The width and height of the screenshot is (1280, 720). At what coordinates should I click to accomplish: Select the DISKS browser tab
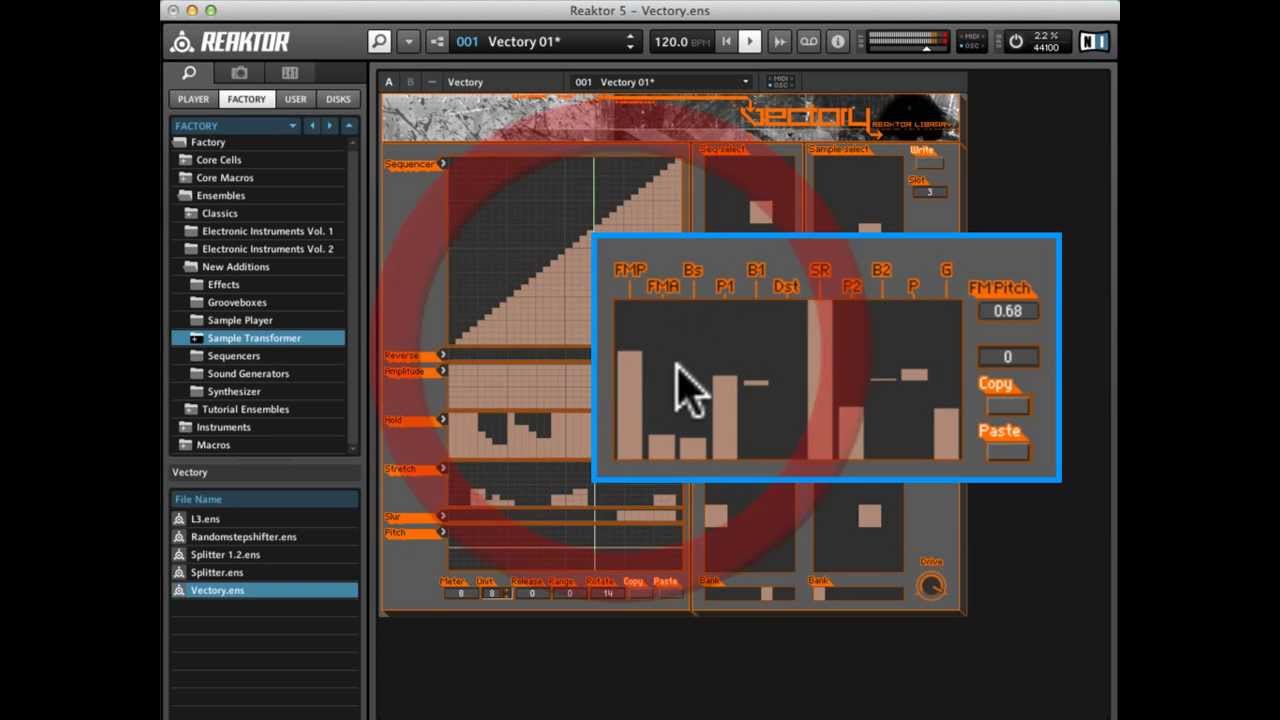(338, 100)
